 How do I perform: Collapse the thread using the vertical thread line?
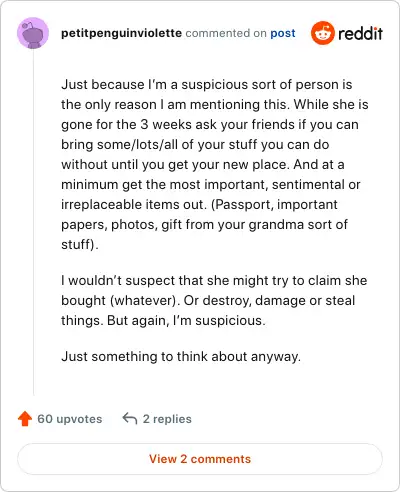33,222
